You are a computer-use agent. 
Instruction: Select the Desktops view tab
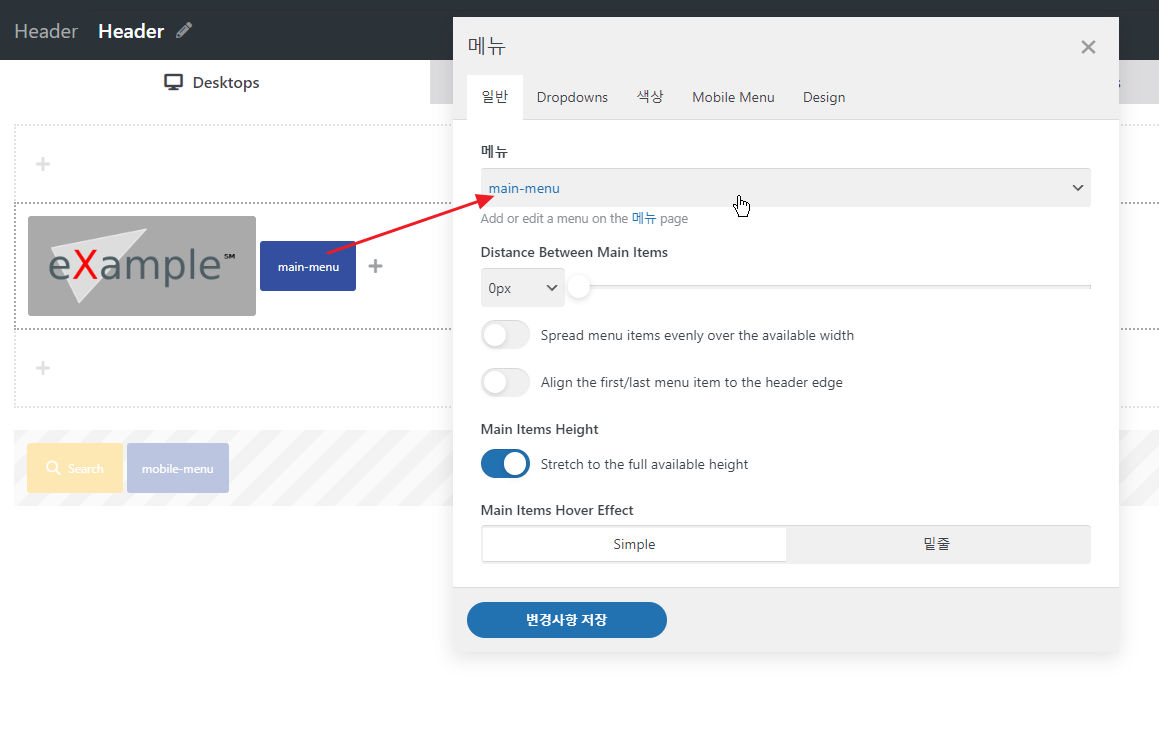(x=211, y=83)
